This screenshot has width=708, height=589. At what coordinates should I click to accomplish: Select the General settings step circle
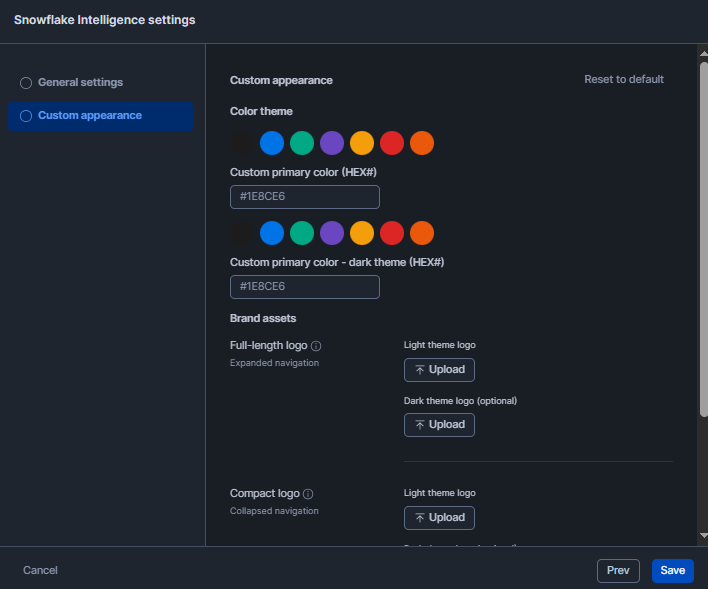(26, 83)
